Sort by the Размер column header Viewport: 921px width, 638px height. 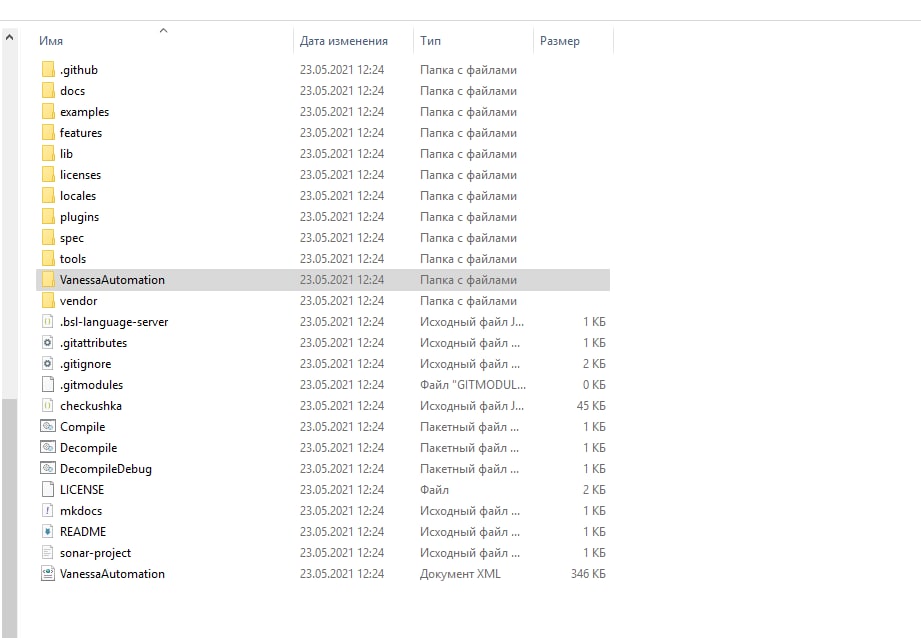[560, 41]
